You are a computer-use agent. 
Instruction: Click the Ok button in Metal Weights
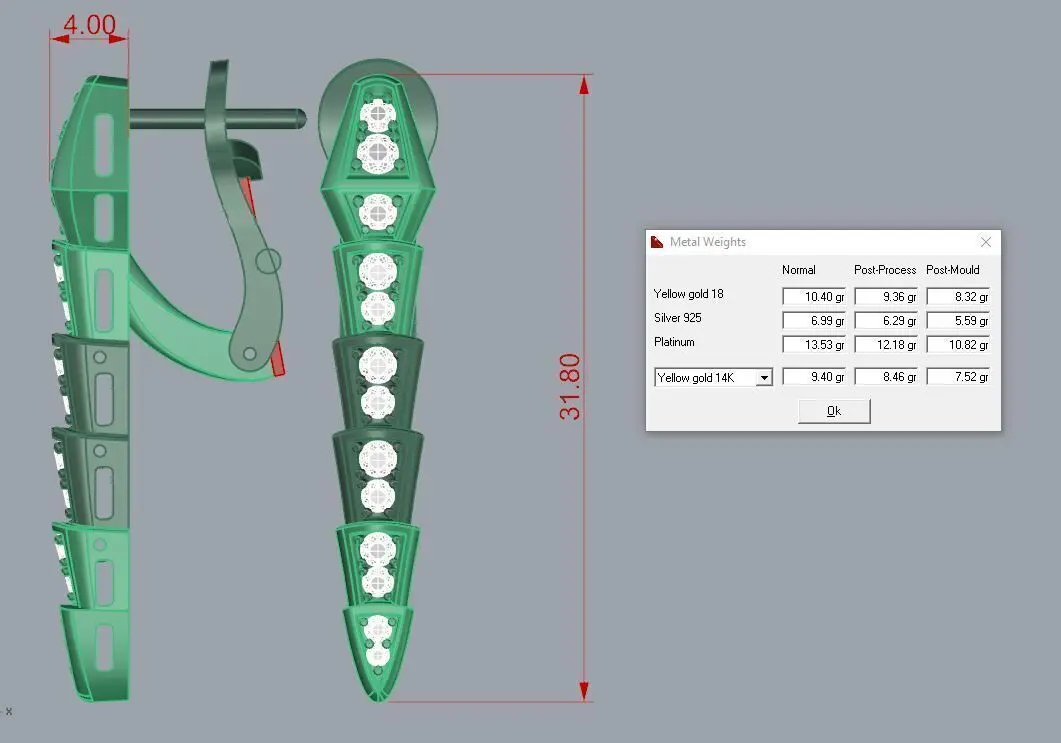pyautogui.click(x=834, y=411)
